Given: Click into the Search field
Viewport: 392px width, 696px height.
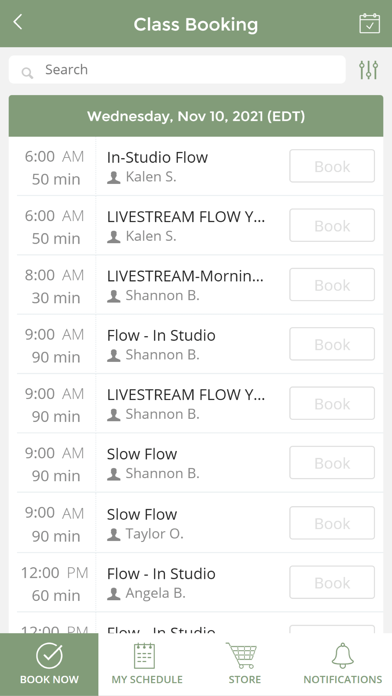Looking at the screenshot, I should click(x=177, y=69).
